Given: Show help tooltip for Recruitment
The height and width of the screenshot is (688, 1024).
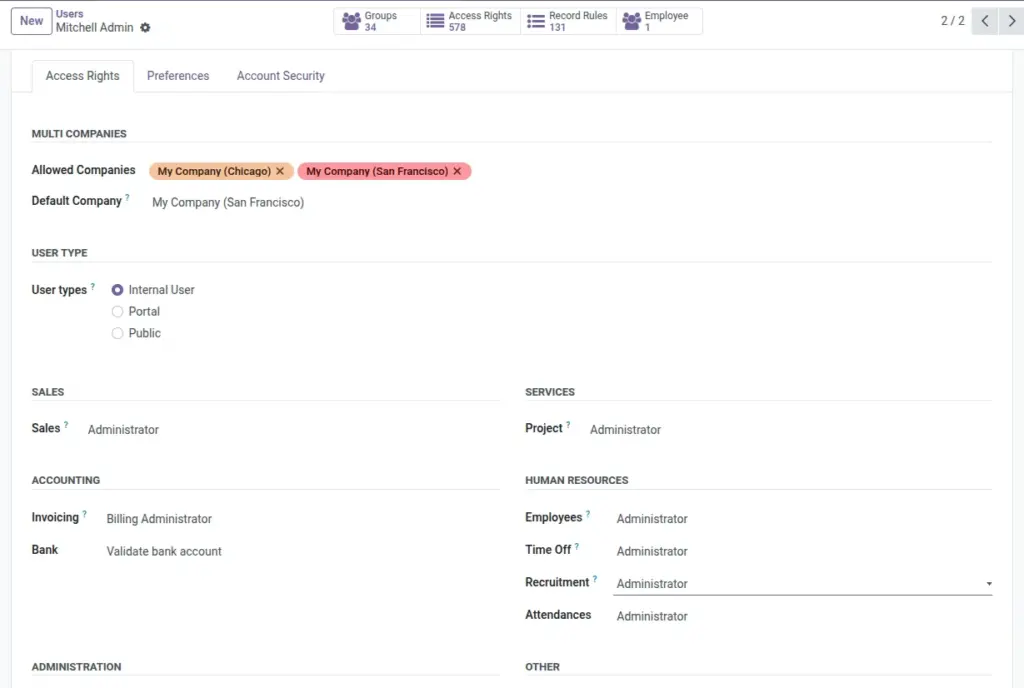Looking at the screenshot, I should pos(595,578).
